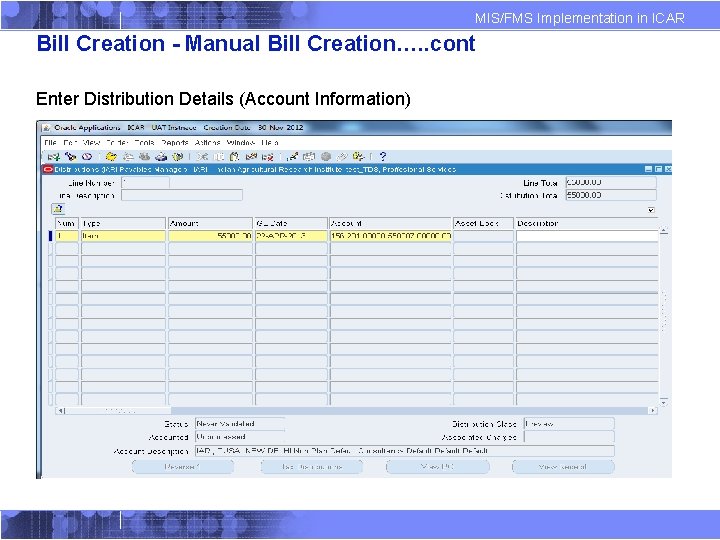The image size is (720, 540).
Task: Click the Line Total field
Action: click(x=611, y=183)
